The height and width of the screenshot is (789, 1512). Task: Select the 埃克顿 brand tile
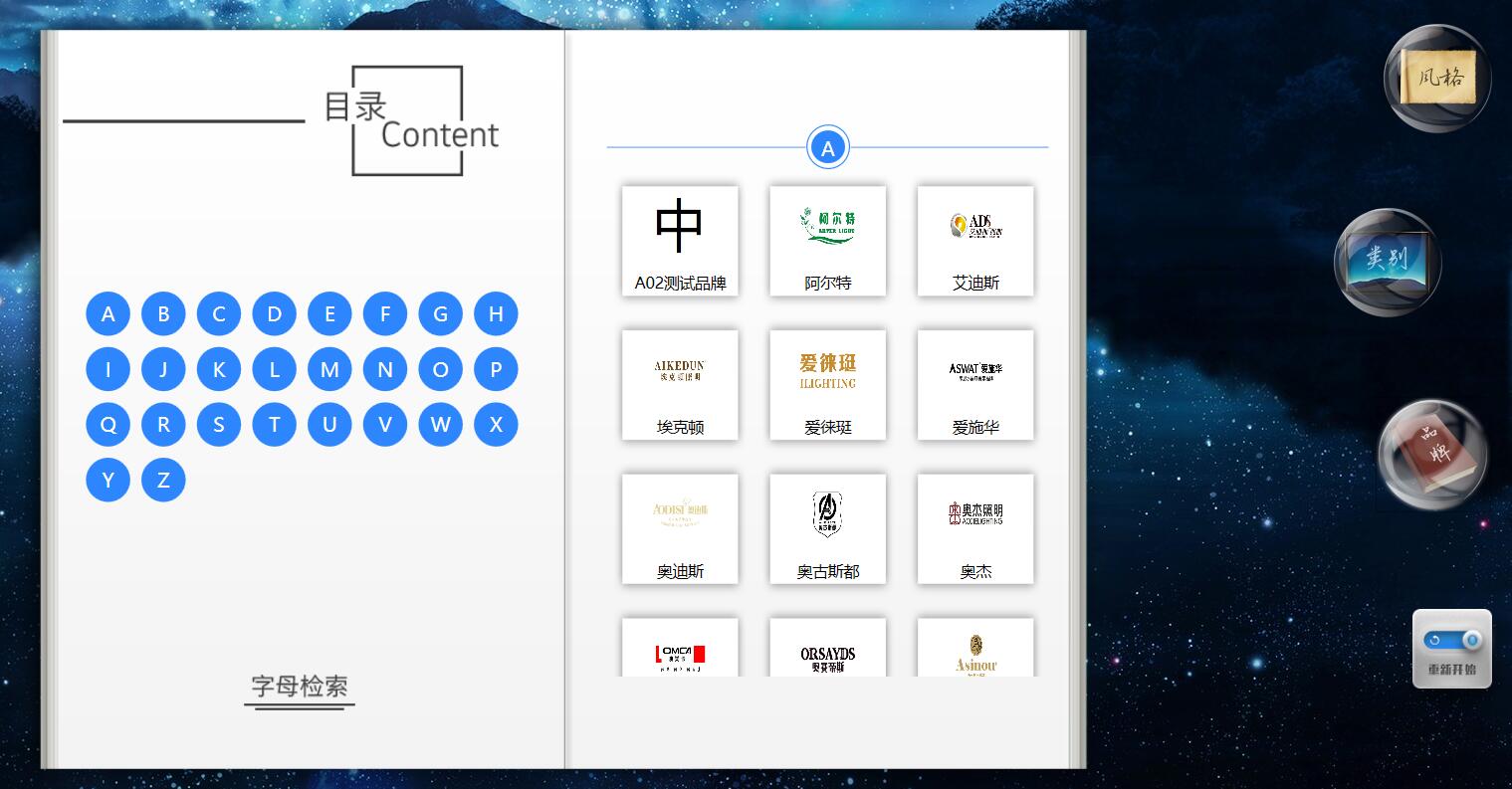click(x=680, y=385)
